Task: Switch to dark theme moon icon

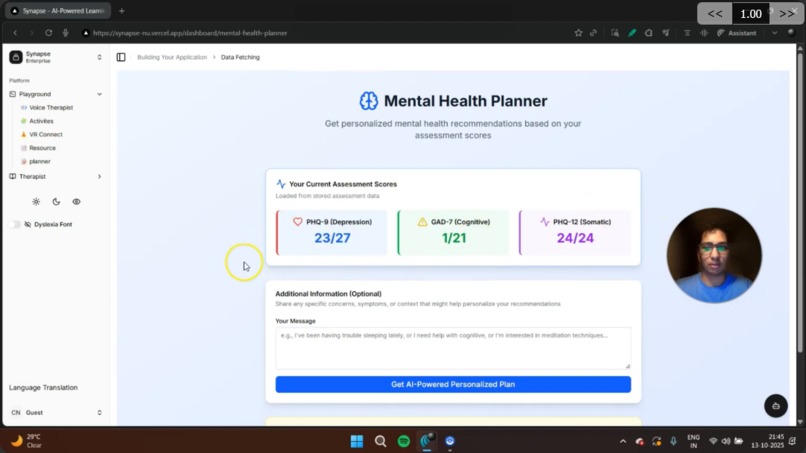Action: [56, 202]
